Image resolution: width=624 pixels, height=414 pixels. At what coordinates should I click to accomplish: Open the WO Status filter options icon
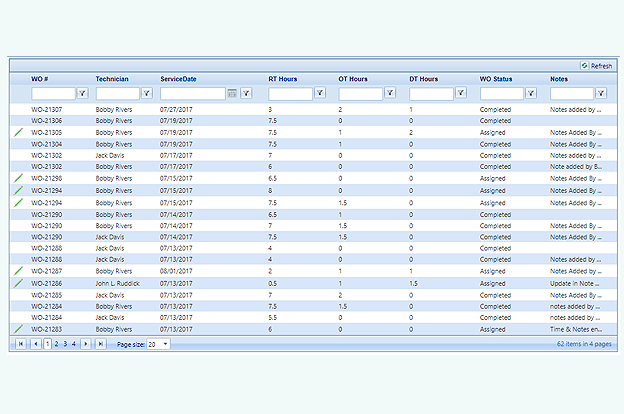pos(531,93)
